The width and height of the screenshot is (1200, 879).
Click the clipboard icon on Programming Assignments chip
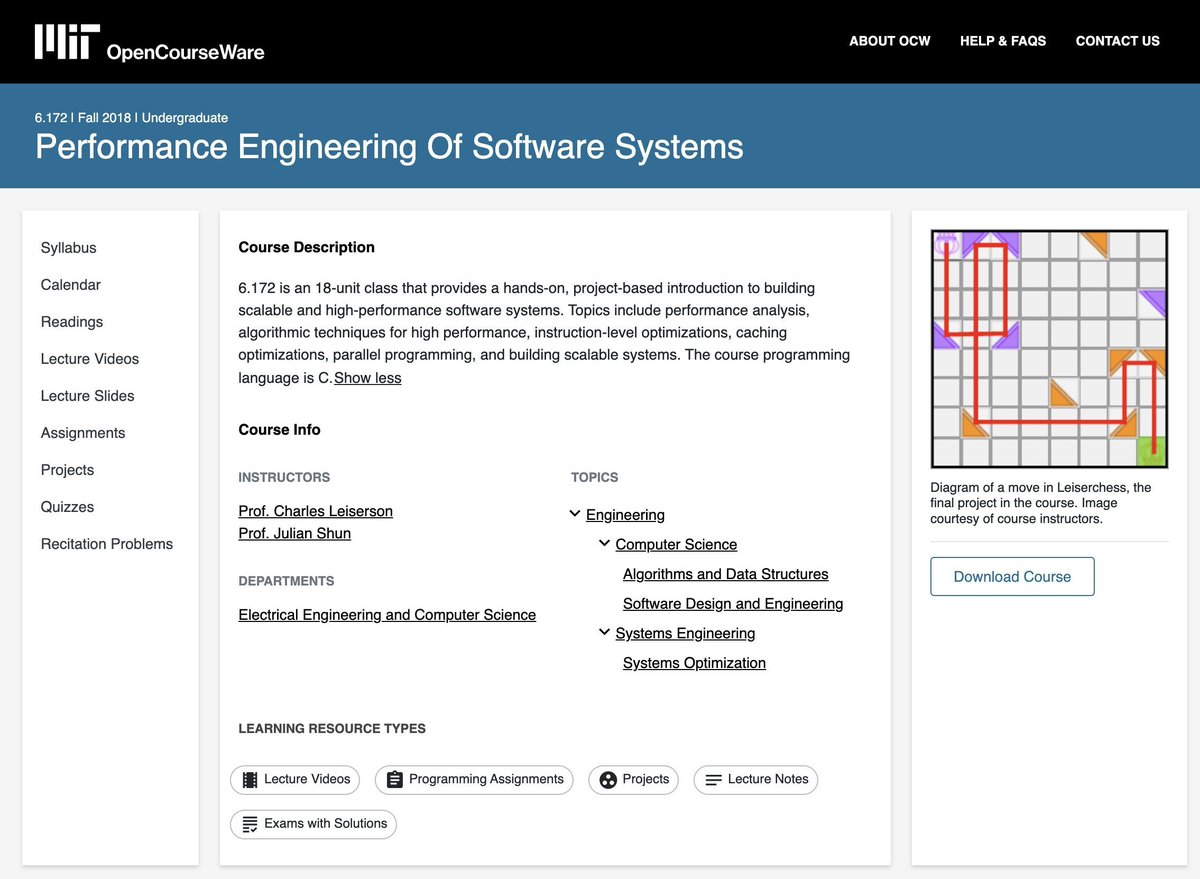tap(394, 779)
